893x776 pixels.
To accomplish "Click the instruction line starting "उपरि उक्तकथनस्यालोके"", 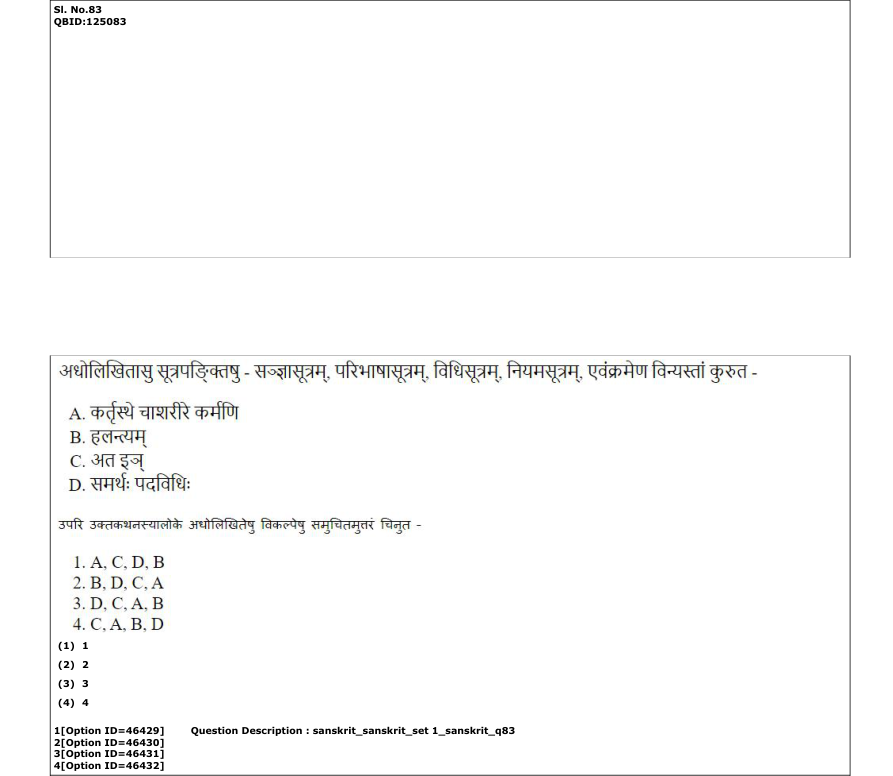I will [240, 525].
